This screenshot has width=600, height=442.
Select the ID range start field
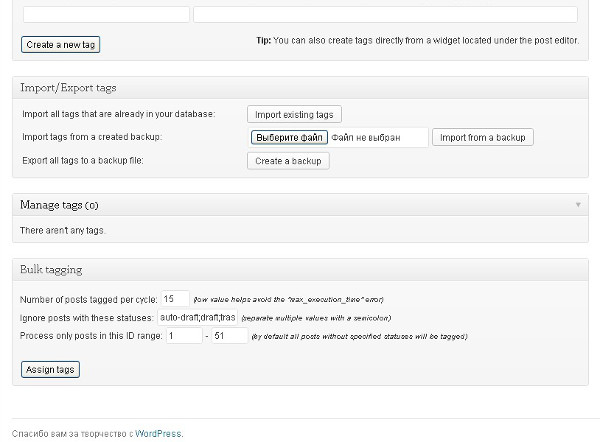183,336
